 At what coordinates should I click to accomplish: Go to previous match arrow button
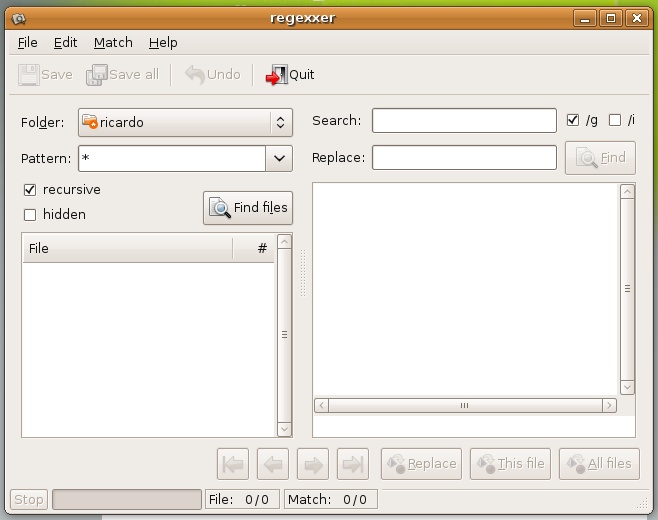pyautogui.click(x=273, y=464)
